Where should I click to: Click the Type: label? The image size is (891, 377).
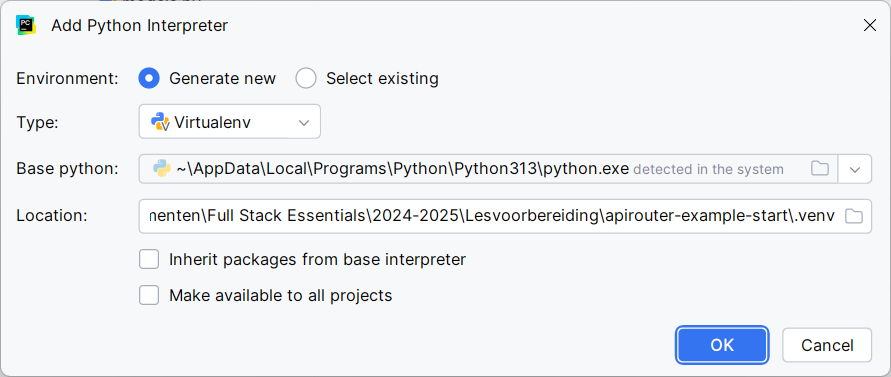point(38,122)
